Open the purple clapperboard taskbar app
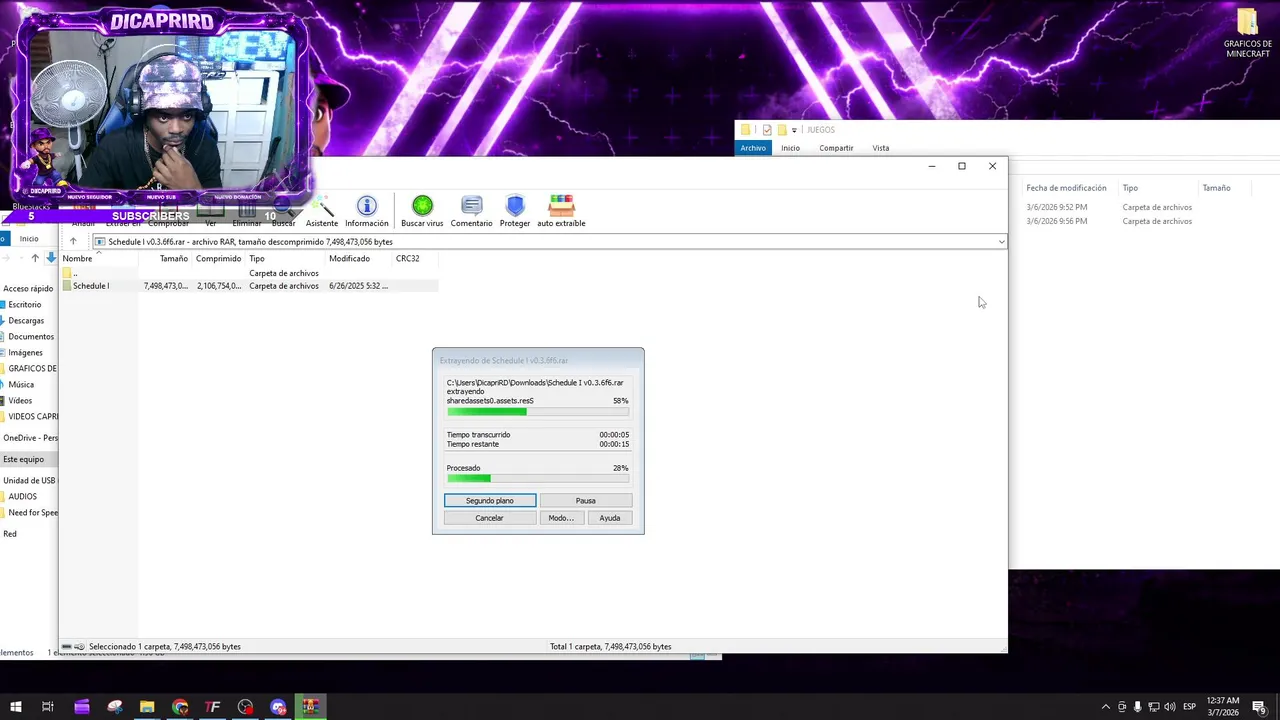1280x720 pixels. click(82, 707)
